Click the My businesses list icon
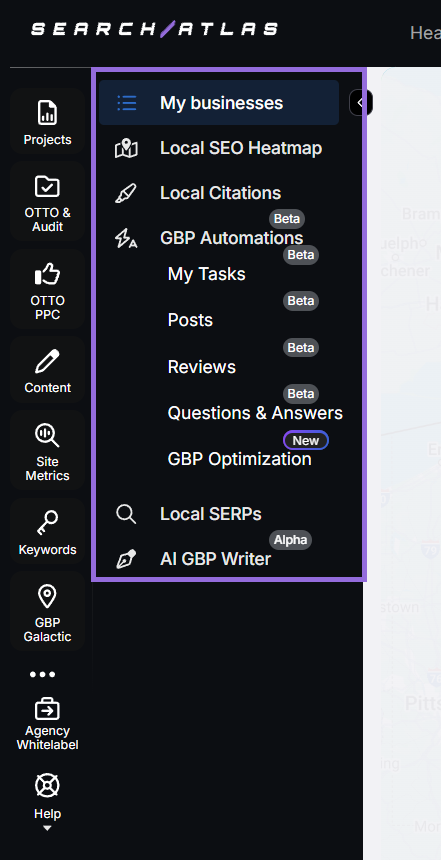Image resolution: width=441 pixels, height=860 pixels. coord(127,103)
